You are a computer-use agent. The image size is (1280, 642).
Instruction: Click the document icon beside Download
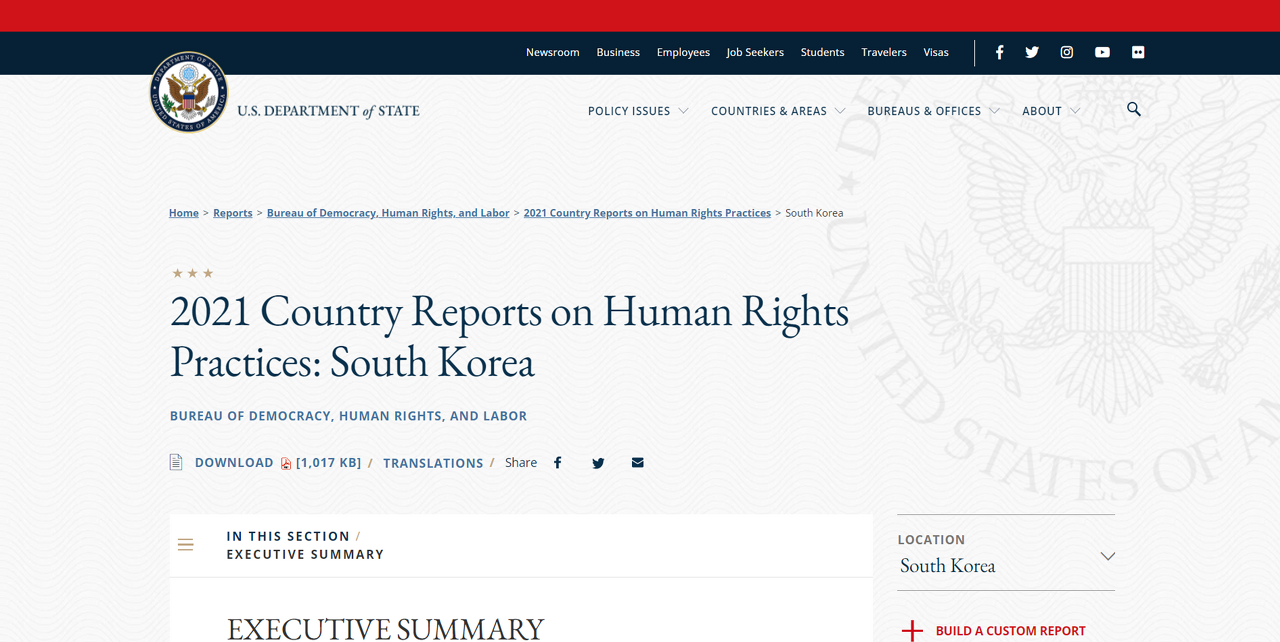coord(176,462)
